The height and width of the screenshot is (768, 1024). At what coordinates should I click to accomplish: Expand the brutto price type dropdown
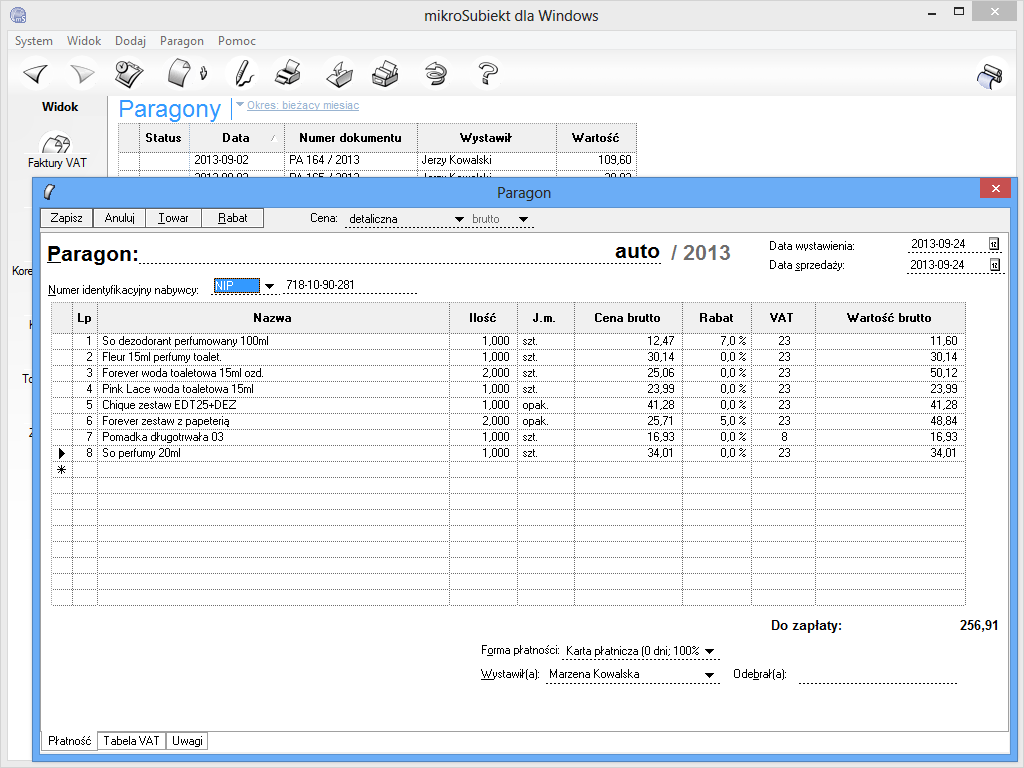click(x=522, y=219)
